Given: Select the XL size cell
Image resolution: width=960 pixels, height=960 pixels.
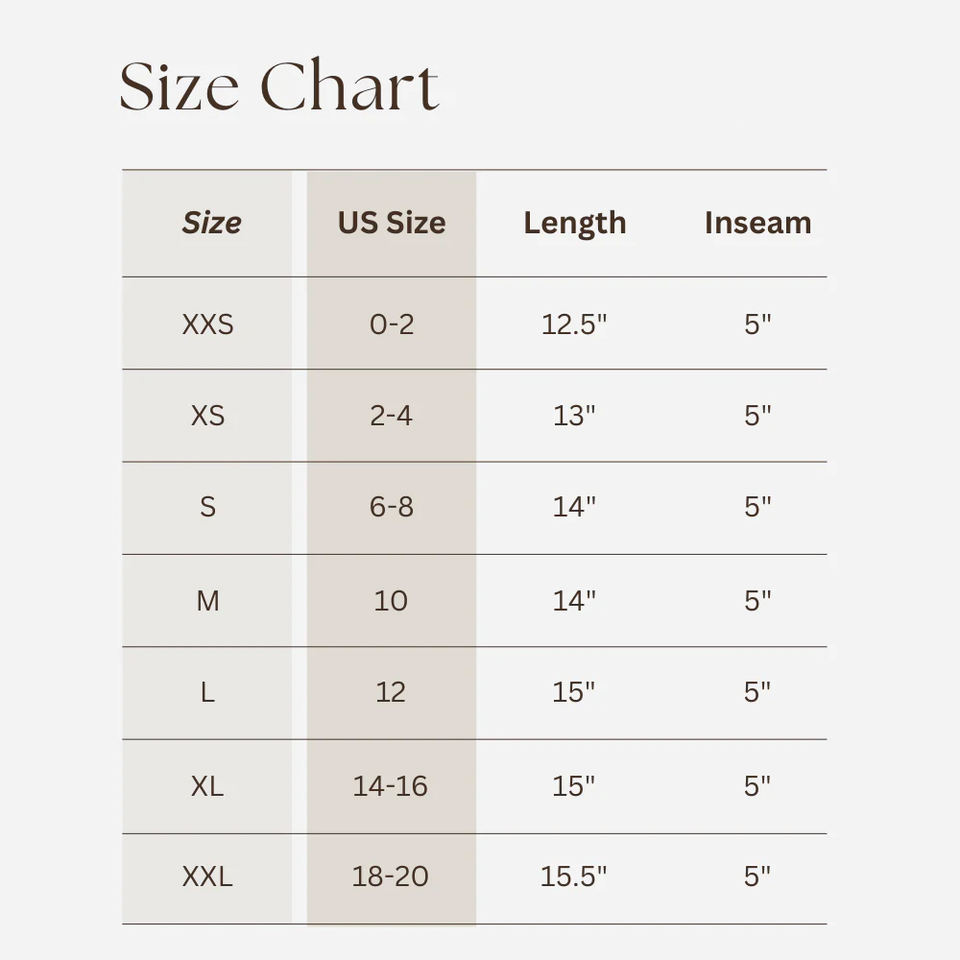Looking at the screenshot, I should (x=208, y=786).
